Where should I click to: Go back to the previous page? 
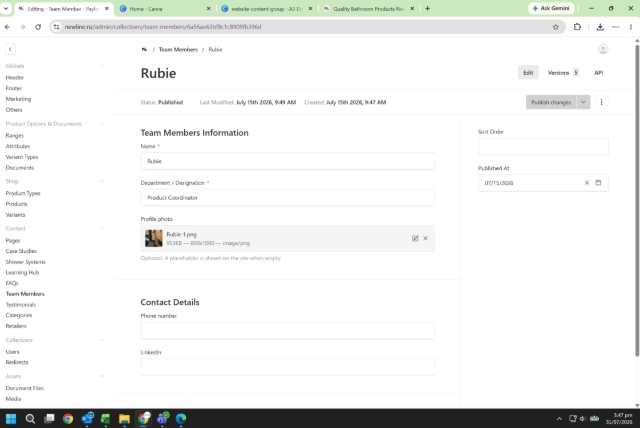7,27
